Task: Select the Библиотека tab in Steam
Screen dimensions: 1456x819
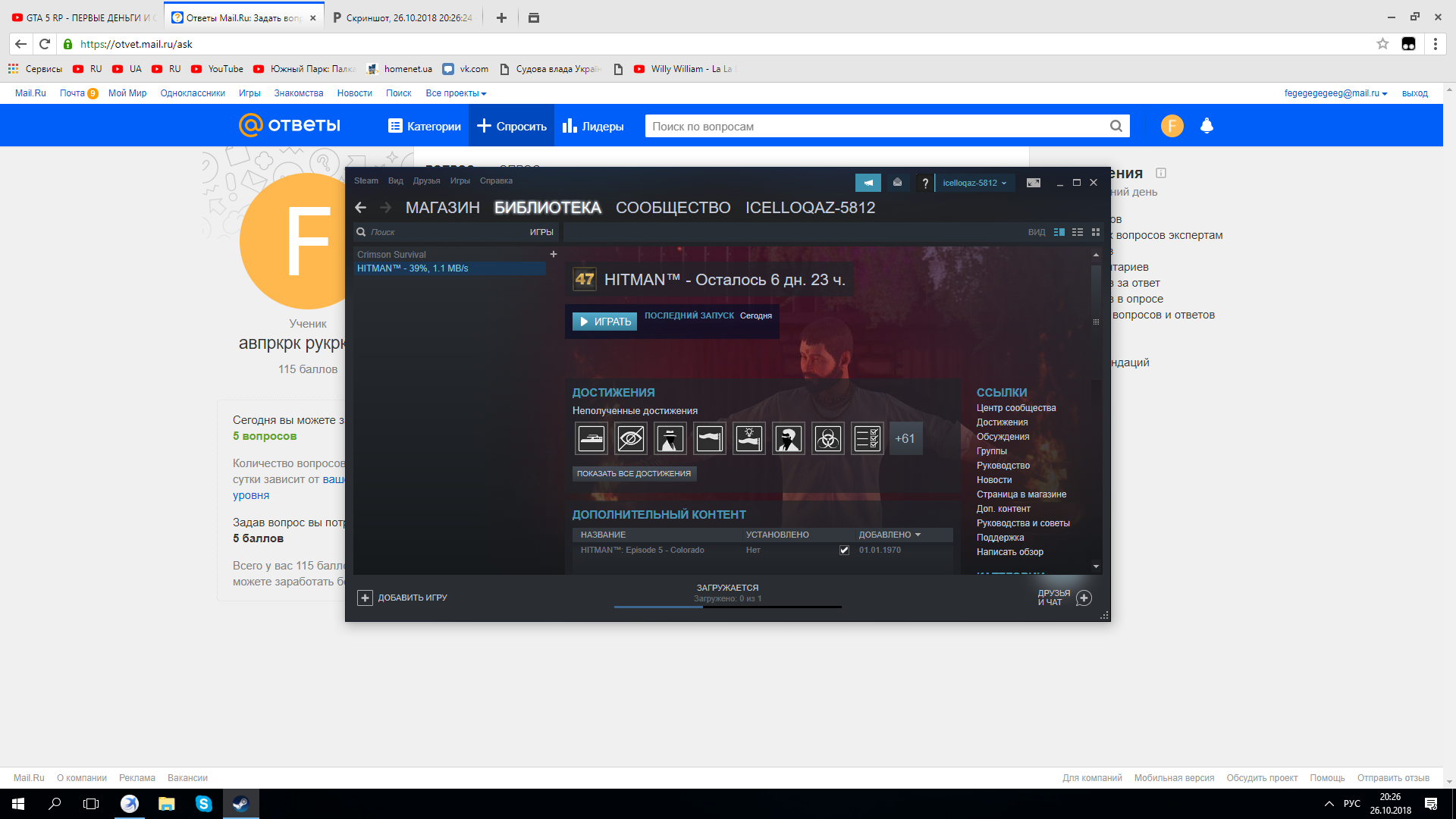Action: pos(549,207)
